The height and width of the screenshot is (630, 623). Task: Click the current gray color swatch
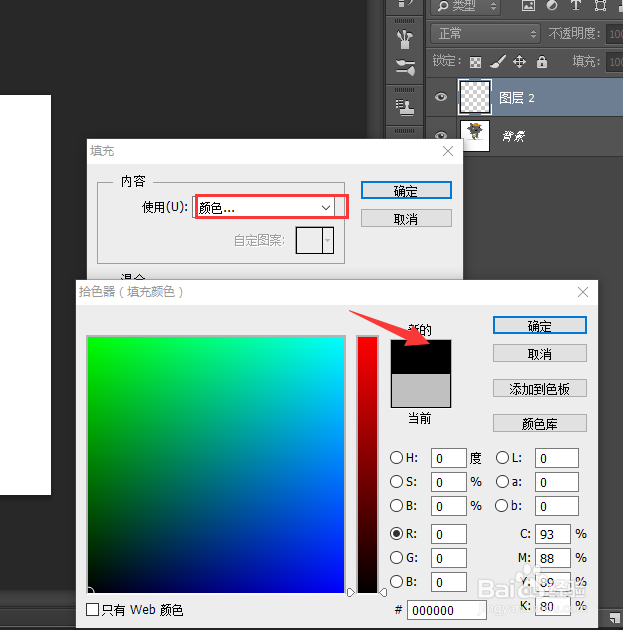tap(421, 390)
